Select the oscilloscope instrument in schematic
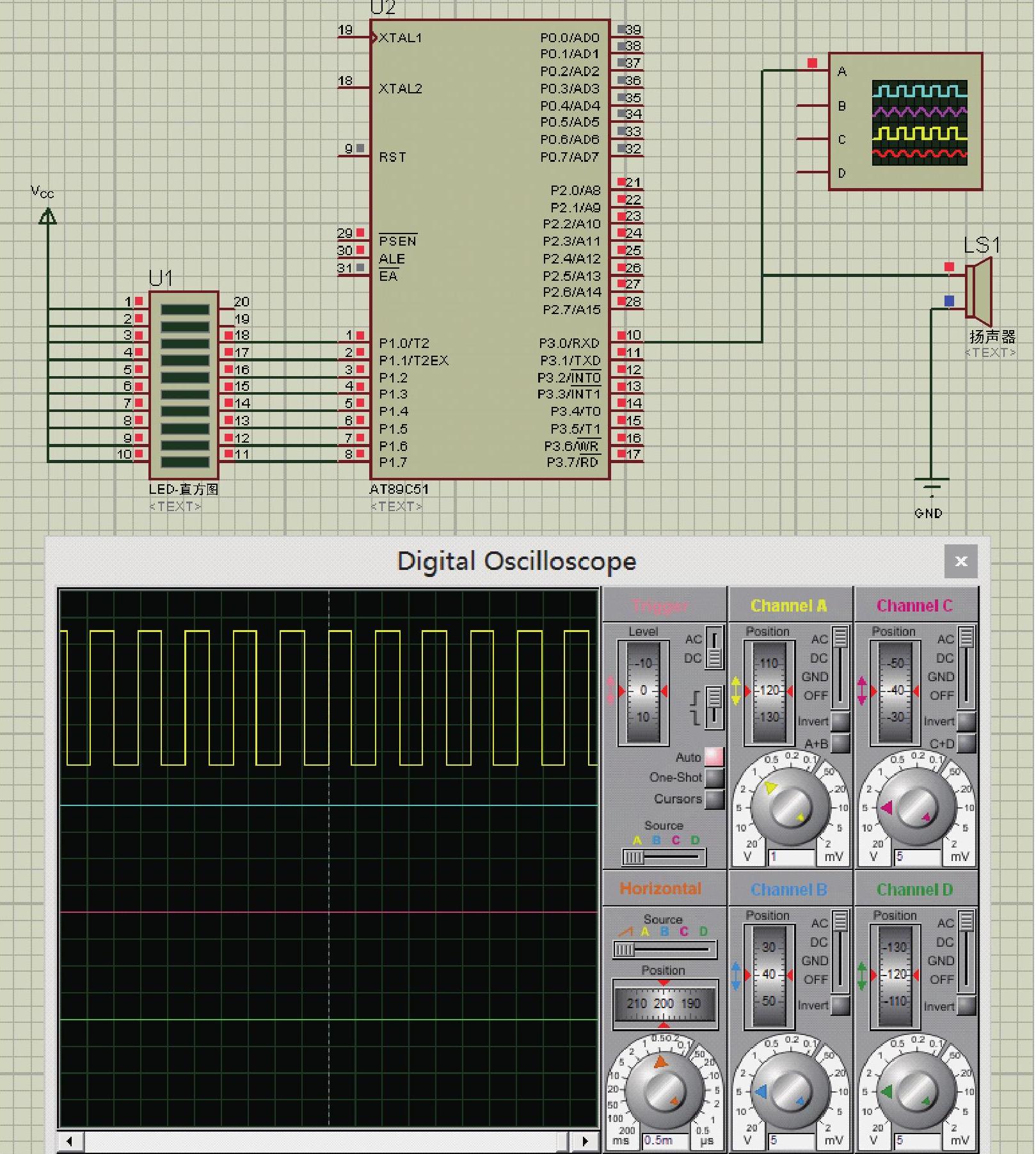The height and width of the screenshot is (1154, 1036). [x=905, y=122]
